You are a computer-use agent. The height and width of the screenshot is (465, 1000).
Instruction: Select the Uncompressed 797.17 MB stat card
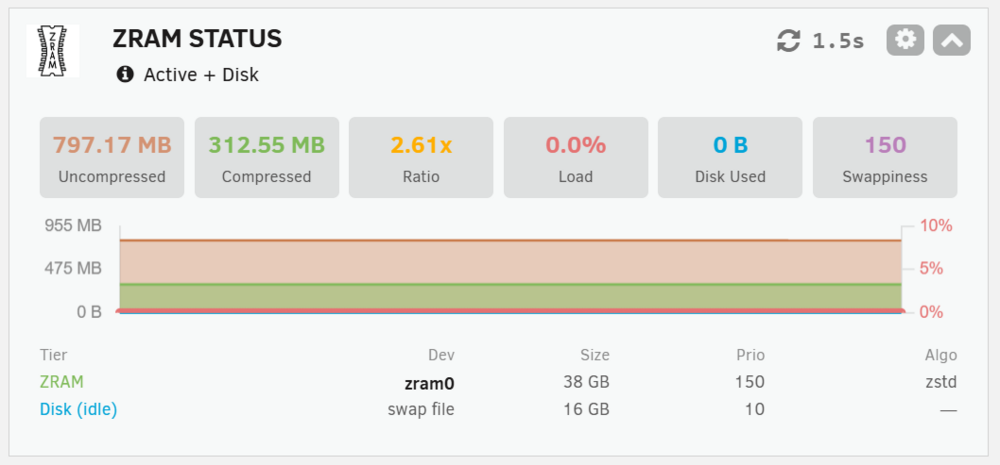(112, 158)
